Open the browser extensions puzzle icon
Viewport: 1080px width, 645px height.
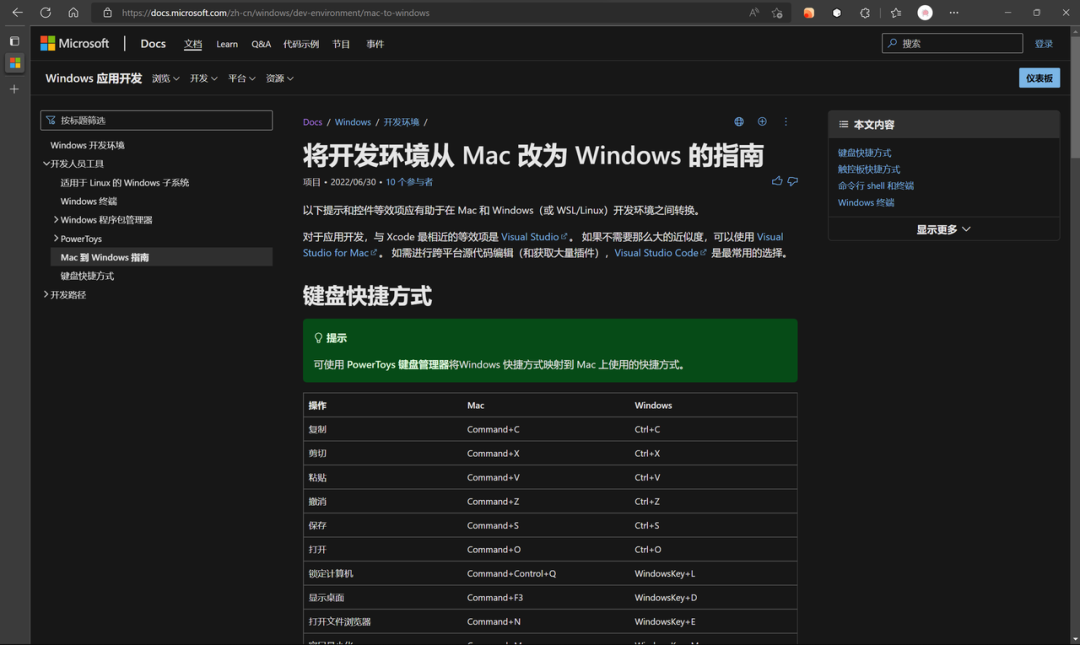[x=865, y=13]
